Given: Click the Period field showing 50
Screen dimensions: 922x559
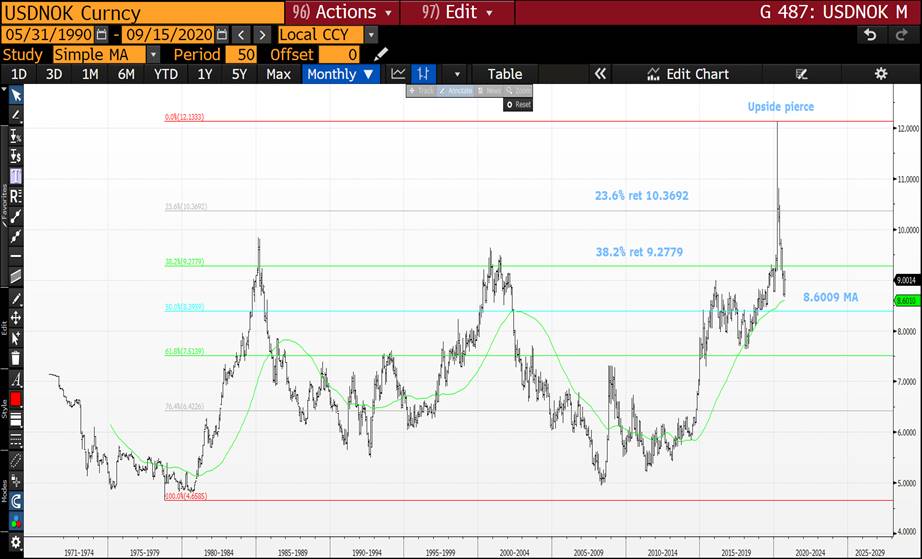Looking at the screenshot, I should [x=240, y=55].
